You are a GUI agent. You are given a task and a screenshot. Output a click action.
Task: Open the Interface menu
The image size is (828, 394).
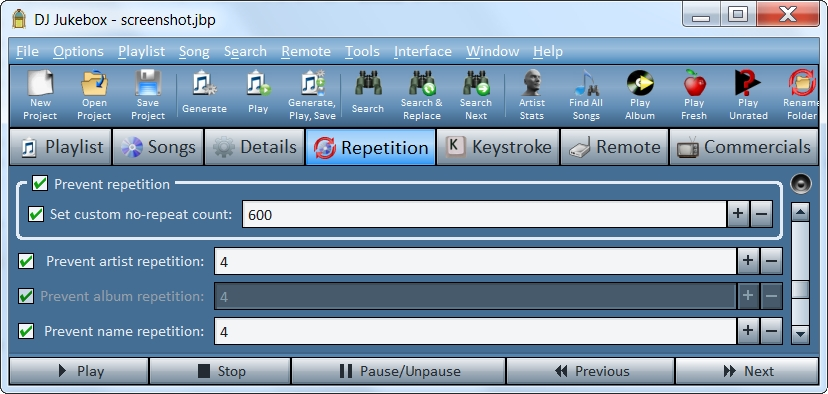coord(422,51)
